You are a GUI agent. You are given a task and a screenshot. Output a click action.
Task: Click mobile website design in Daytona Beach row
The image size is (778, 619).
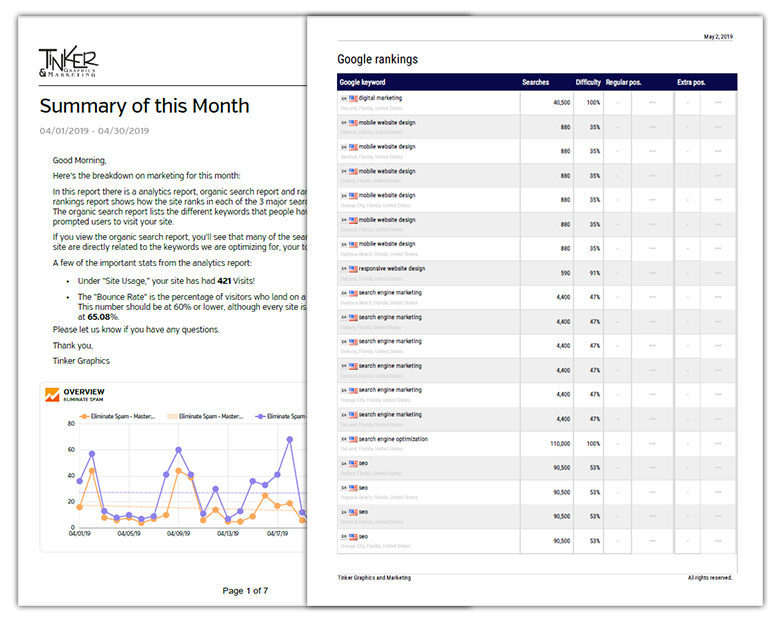(x=387, y=244)
